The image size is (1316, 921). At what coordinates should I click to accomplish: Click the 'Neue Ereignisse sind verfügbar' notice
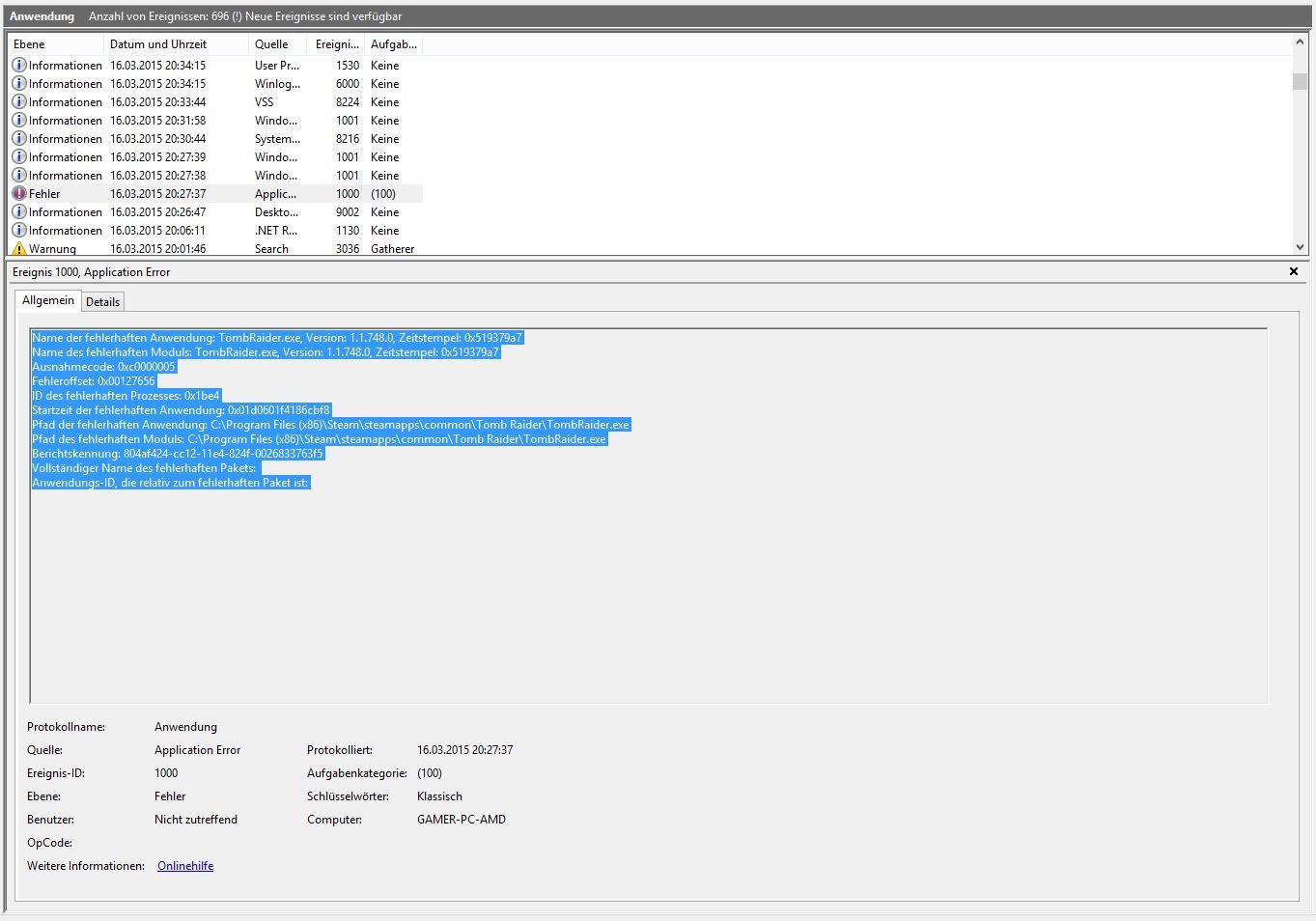[x=323, y=16]
